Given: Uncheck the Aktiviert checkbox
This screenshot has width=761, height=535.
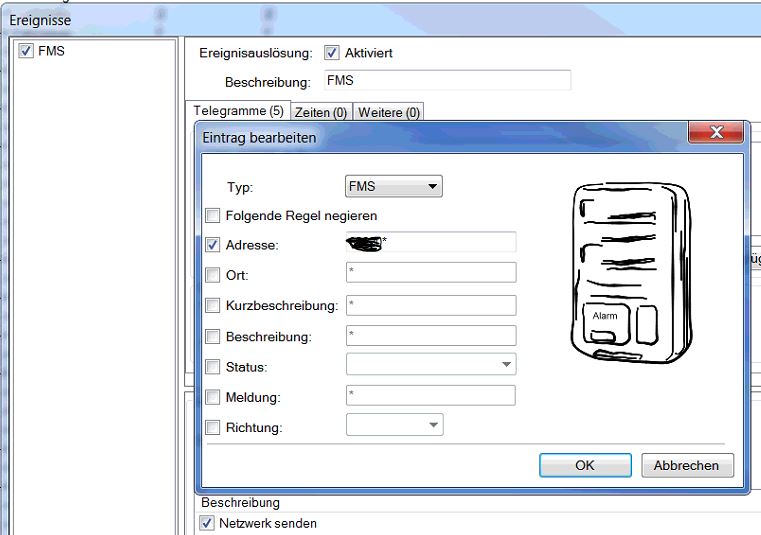Looking at the screenshot, I should (x=332, y=53).
